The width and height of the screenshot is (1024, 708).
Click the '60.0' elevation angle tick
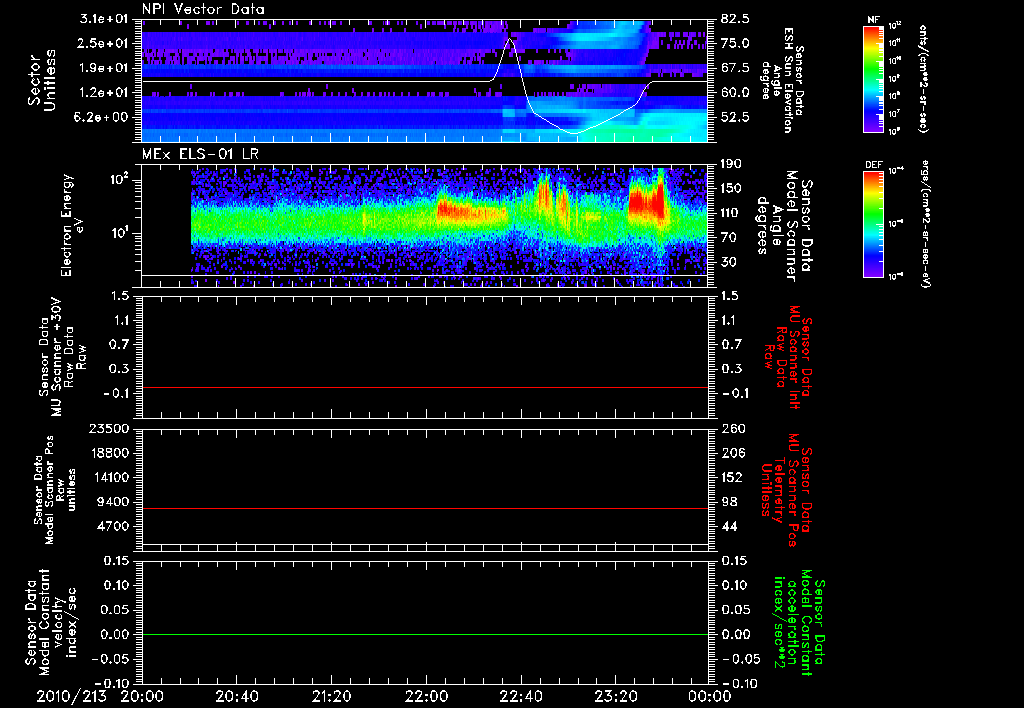pyautogui.click(x=735, y=93)
